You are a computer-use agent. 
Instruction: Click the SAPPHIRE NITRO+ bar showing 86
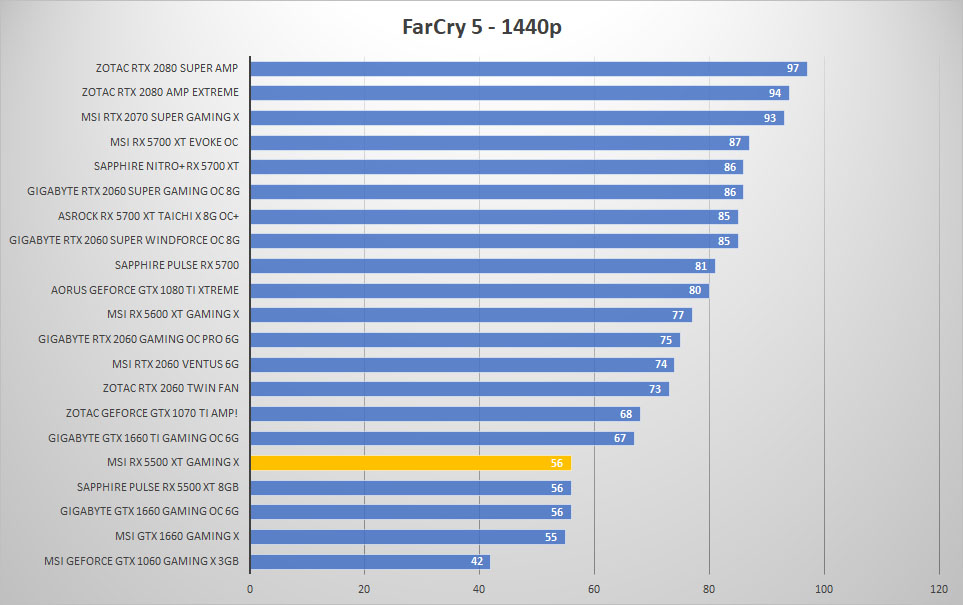(x=497, y=167)
